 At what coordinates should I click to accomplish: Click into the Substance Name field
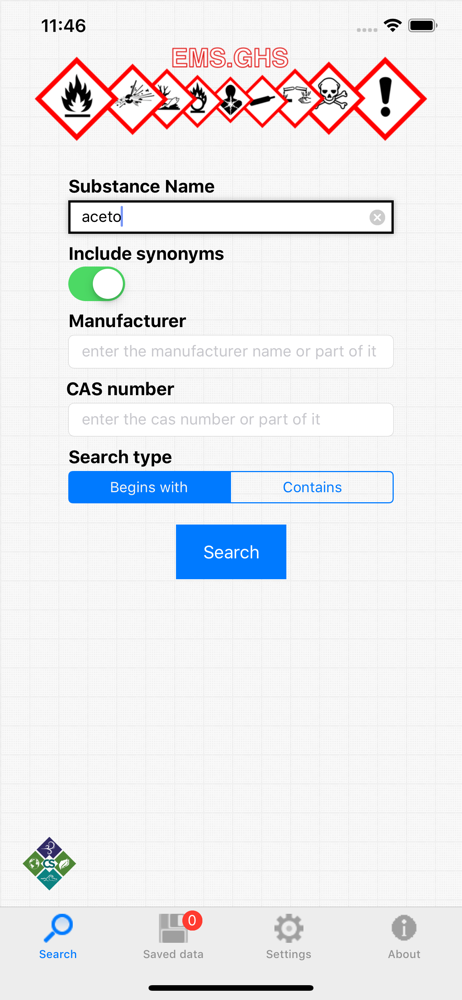point(231,217)
